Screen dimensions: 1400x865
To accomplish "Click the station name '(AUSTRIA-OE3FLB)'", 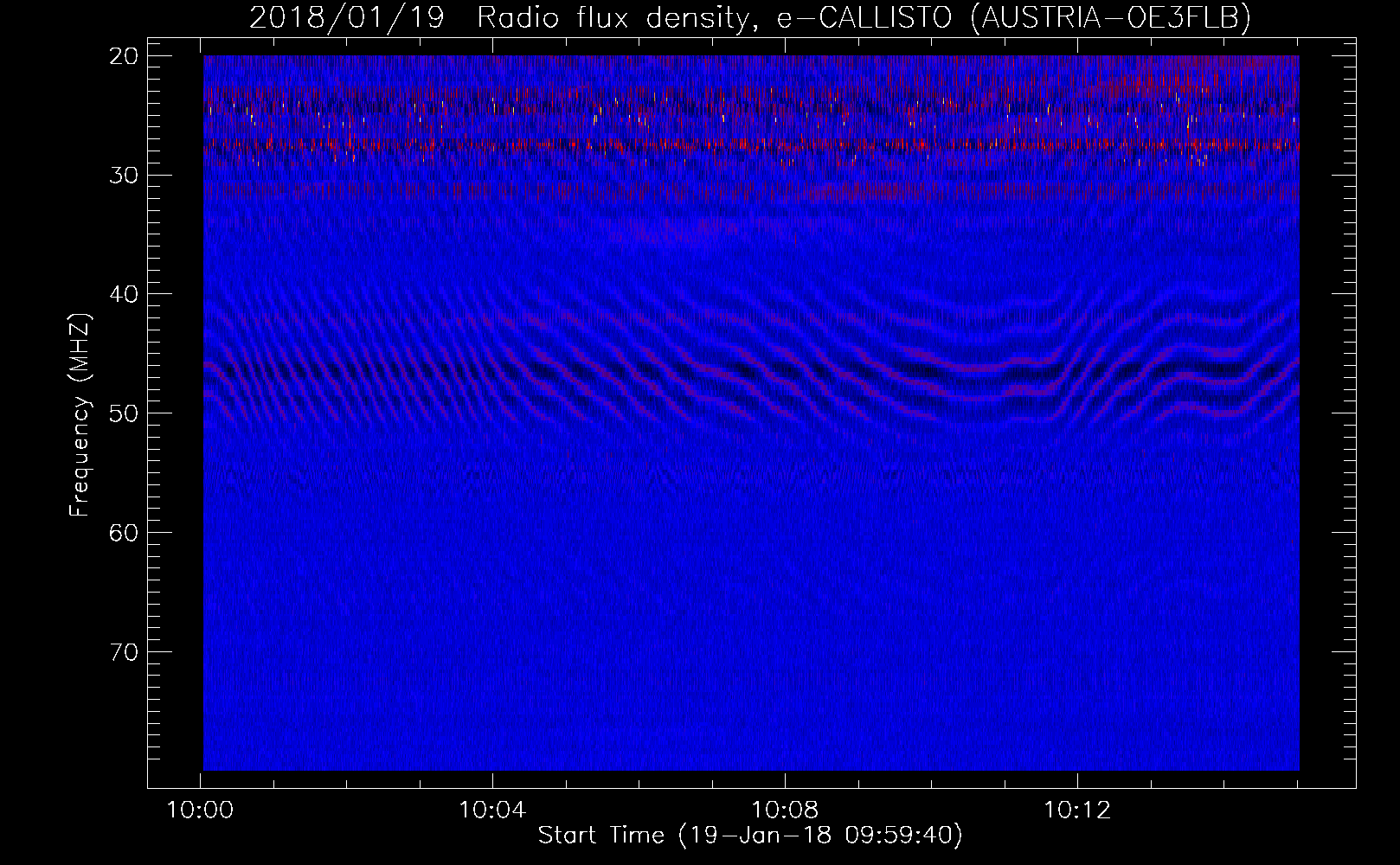I will (x=1111, y=18).
